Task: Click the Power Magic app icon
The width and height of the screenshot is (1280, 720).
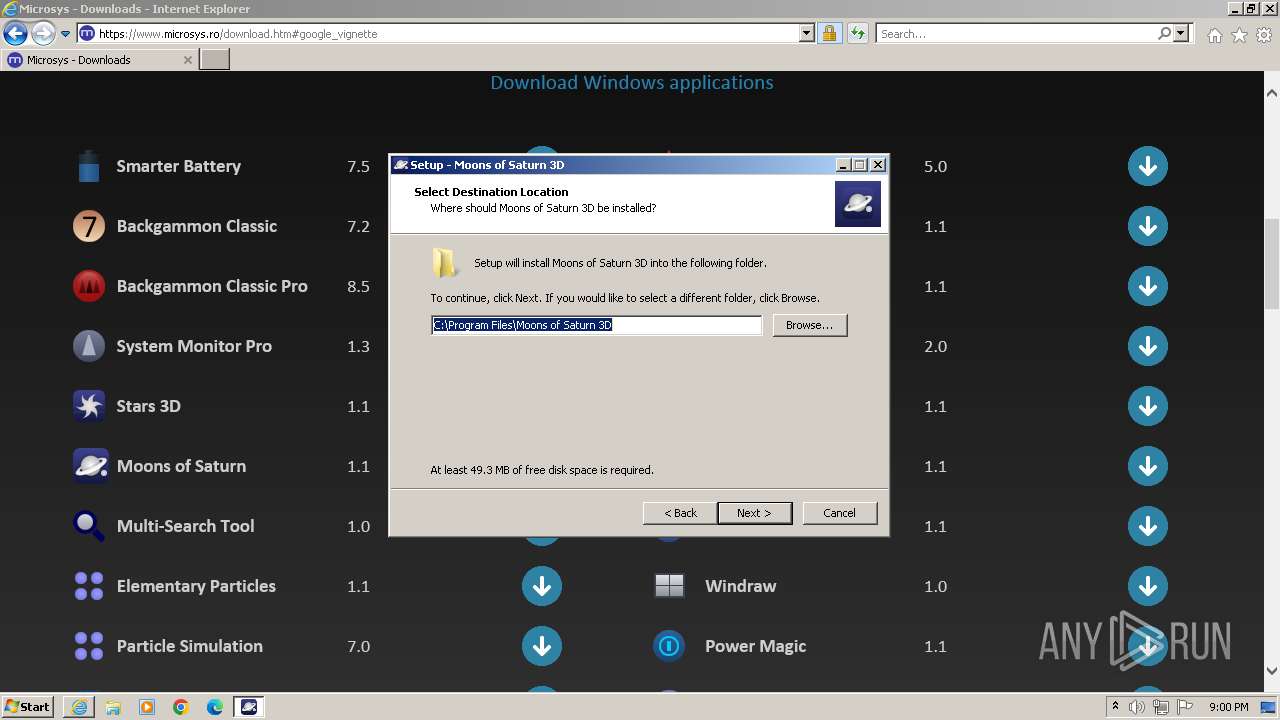Action: (669, 646)
